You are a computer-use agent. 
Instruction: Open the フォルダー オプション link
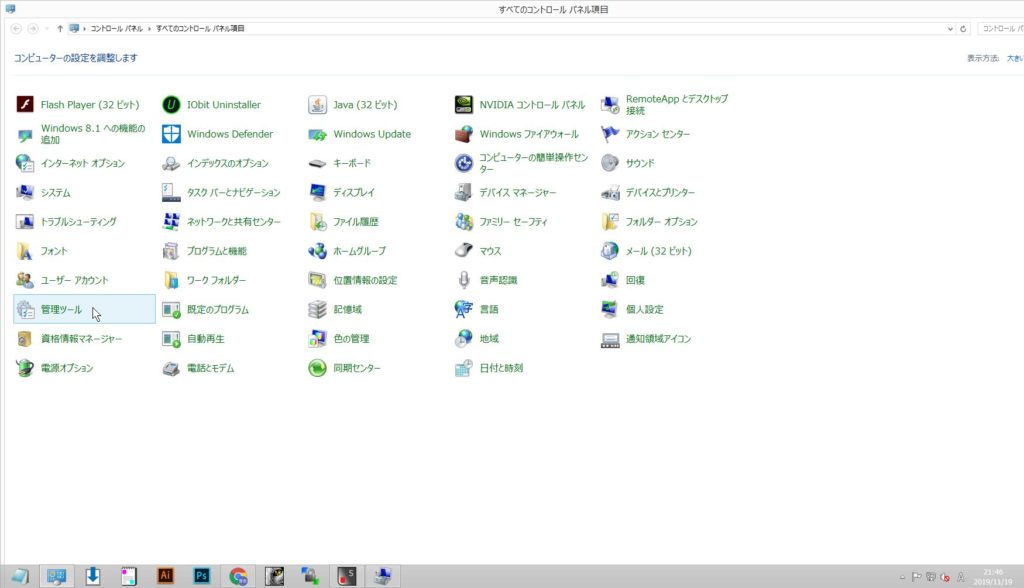click(x=662, y=221)
